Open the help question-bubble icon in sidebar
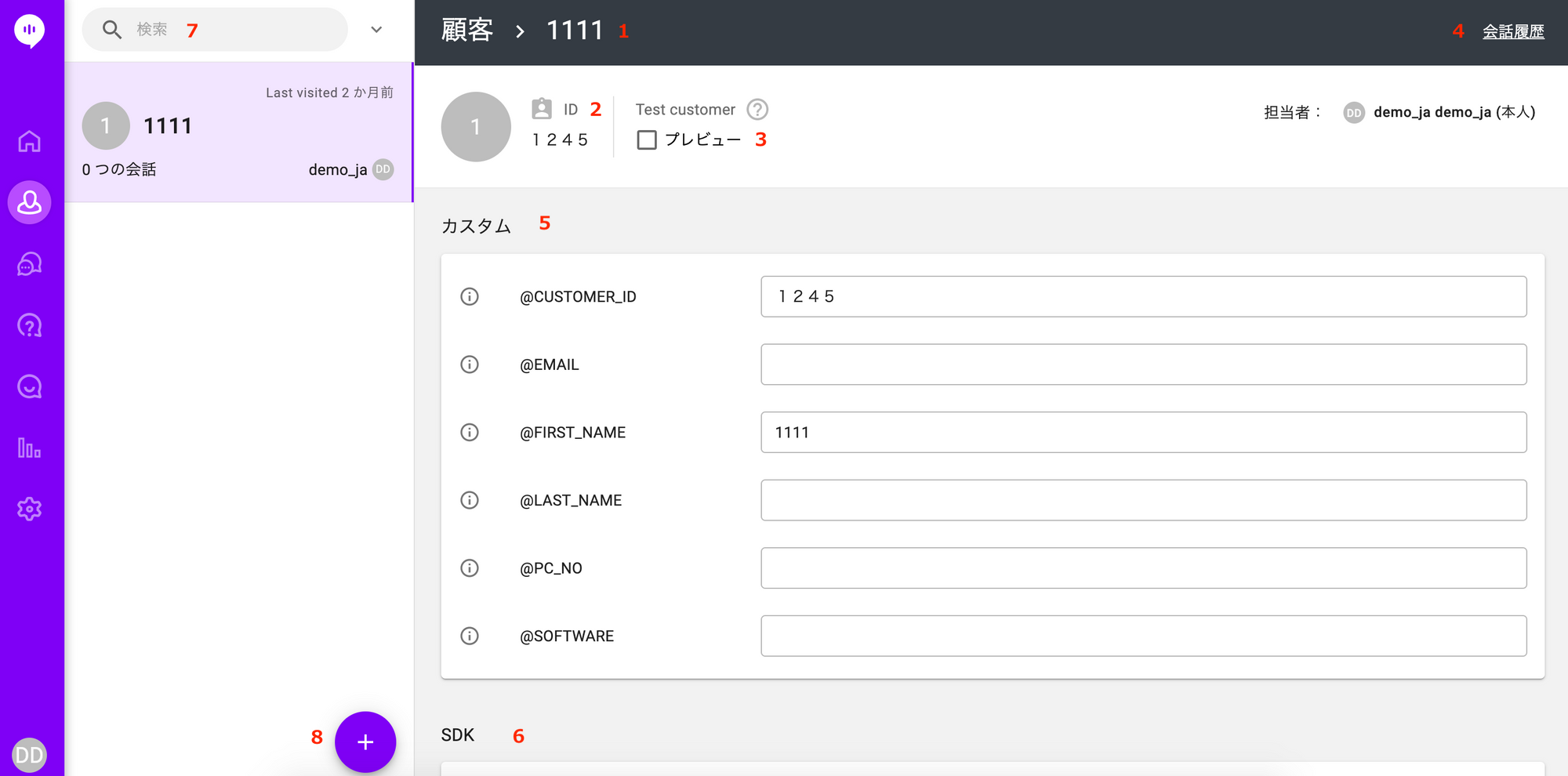 pos(30,325)
